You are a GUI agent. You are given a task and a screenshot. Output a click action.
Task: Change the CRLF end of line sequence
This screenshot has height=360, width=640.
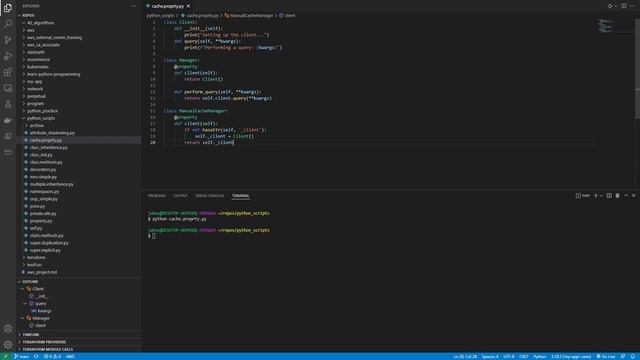524,357
